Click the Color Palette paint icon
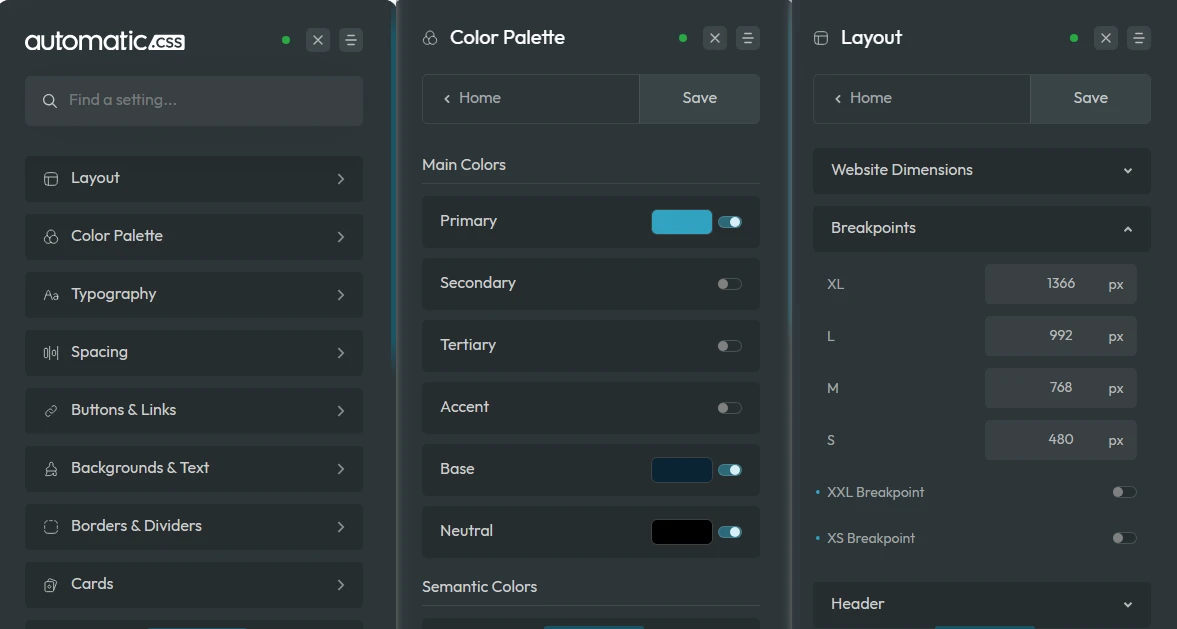Screen dimensions: 1177x629 (x=429, y=37)
